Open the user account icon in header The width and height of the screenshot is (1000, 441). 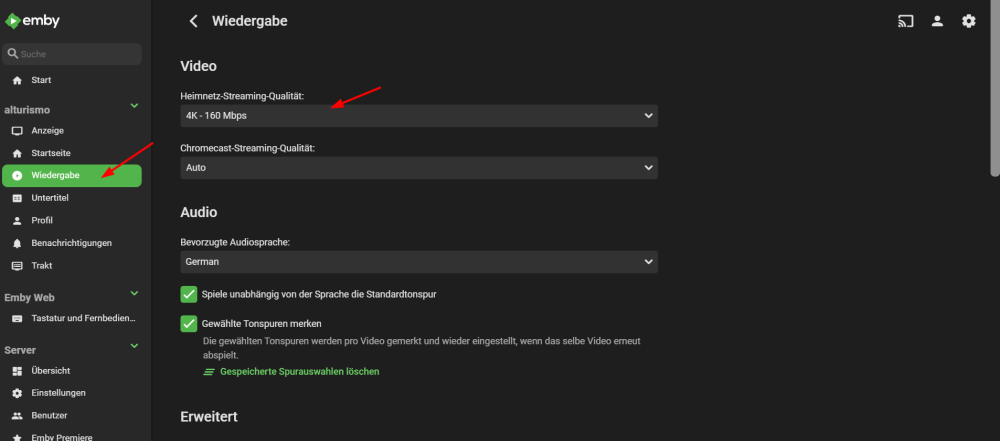point(937,21)
